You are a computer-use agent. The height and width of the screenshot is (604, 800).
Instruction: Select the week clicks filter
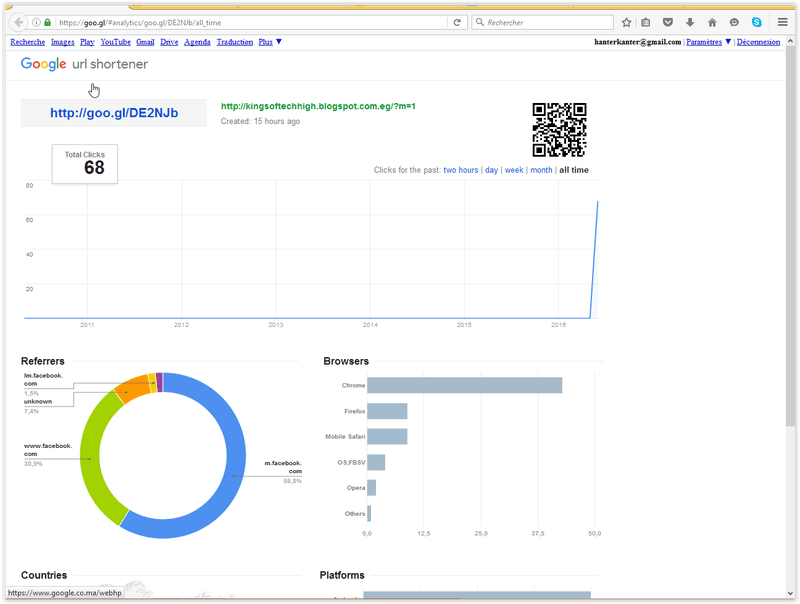coord(513,170)
